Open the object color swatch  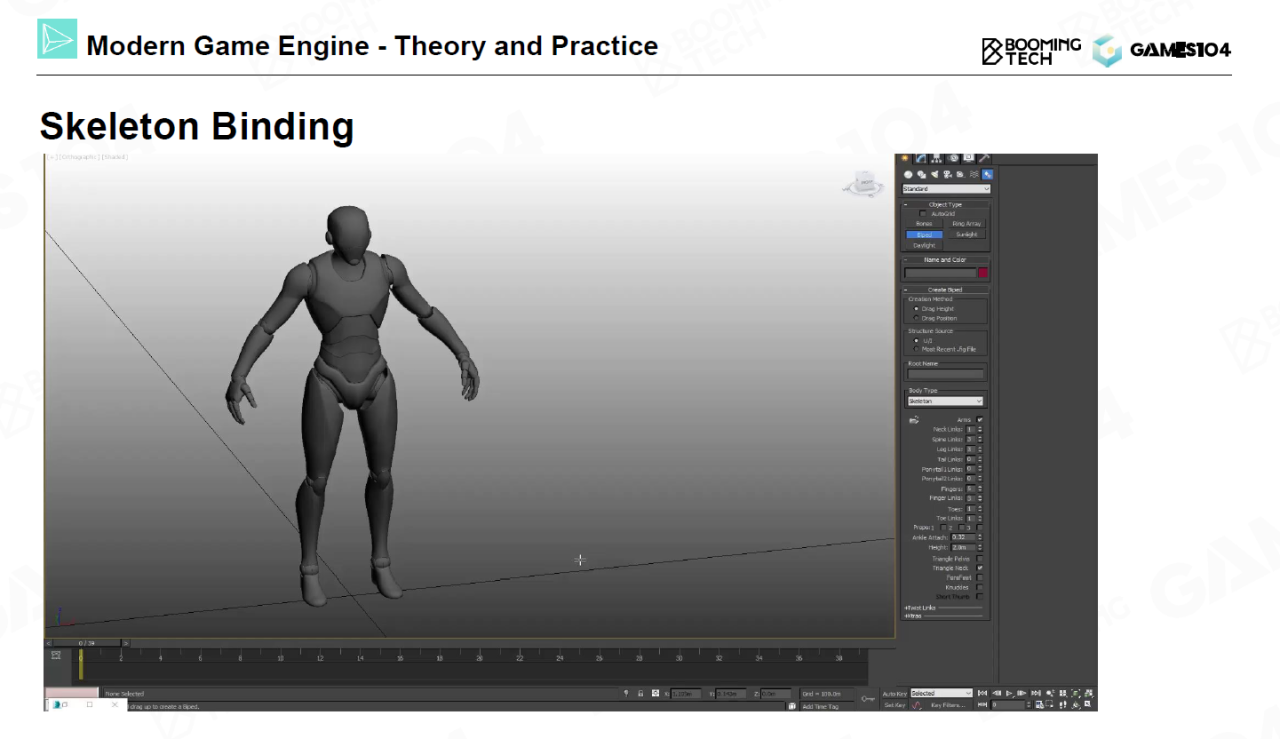[983, 272]
